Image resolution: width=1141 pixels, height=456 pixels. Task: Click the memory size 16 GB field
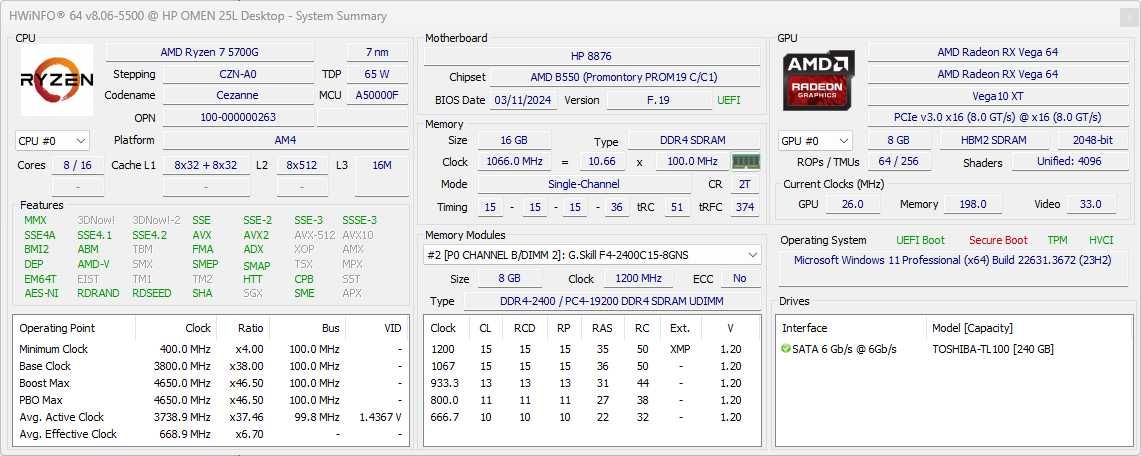tap(514, 140)
